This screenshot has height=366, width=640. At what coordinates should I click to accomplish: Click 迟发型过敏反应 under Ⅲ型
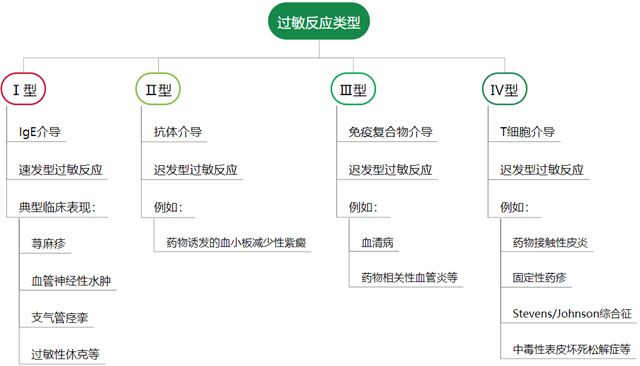(x=390, y=170)
